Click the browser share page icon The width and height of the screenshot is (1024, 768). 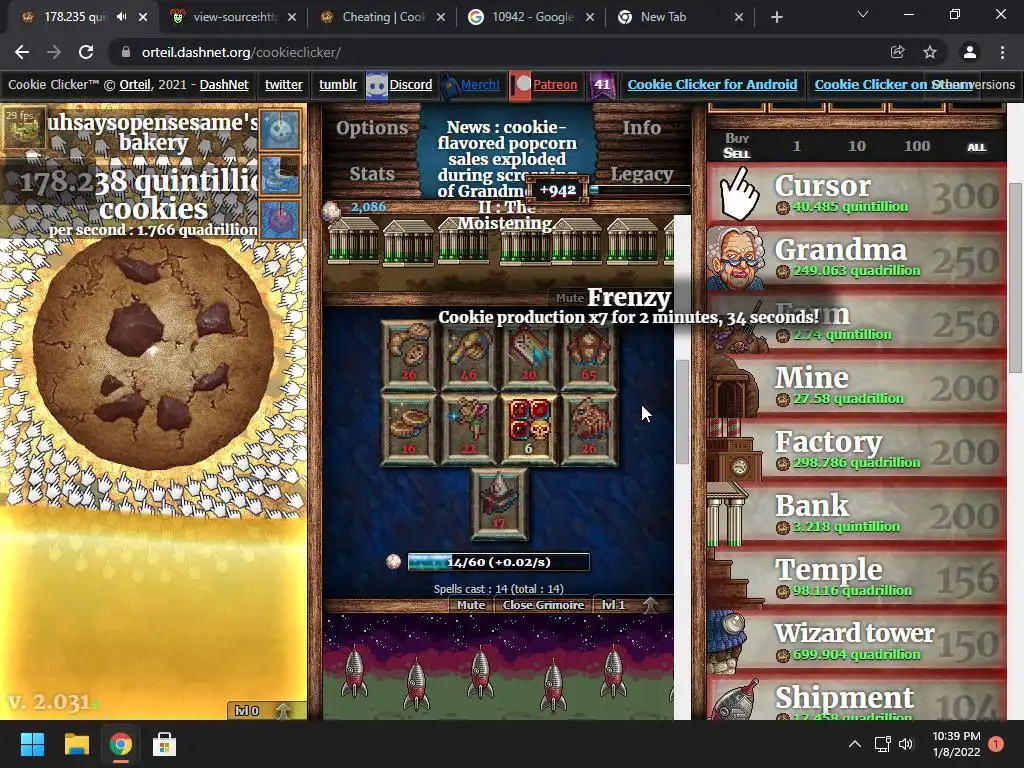click(897, 52)
